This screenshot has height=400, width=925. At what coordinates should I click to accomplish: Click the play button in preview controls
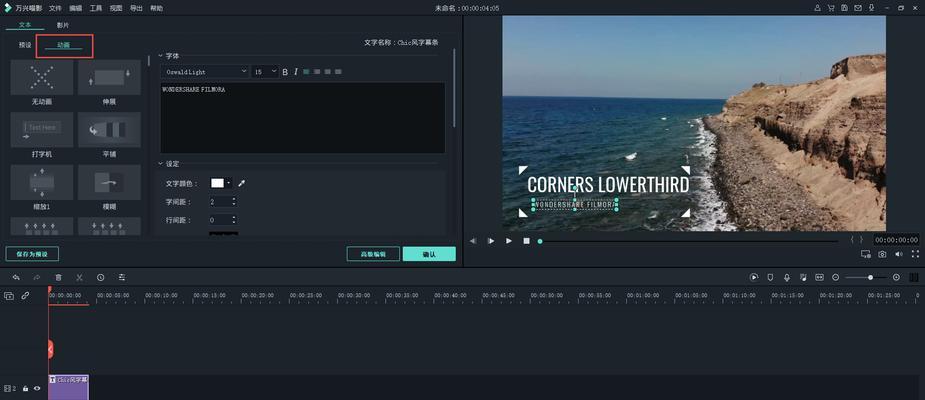(509, 241)
